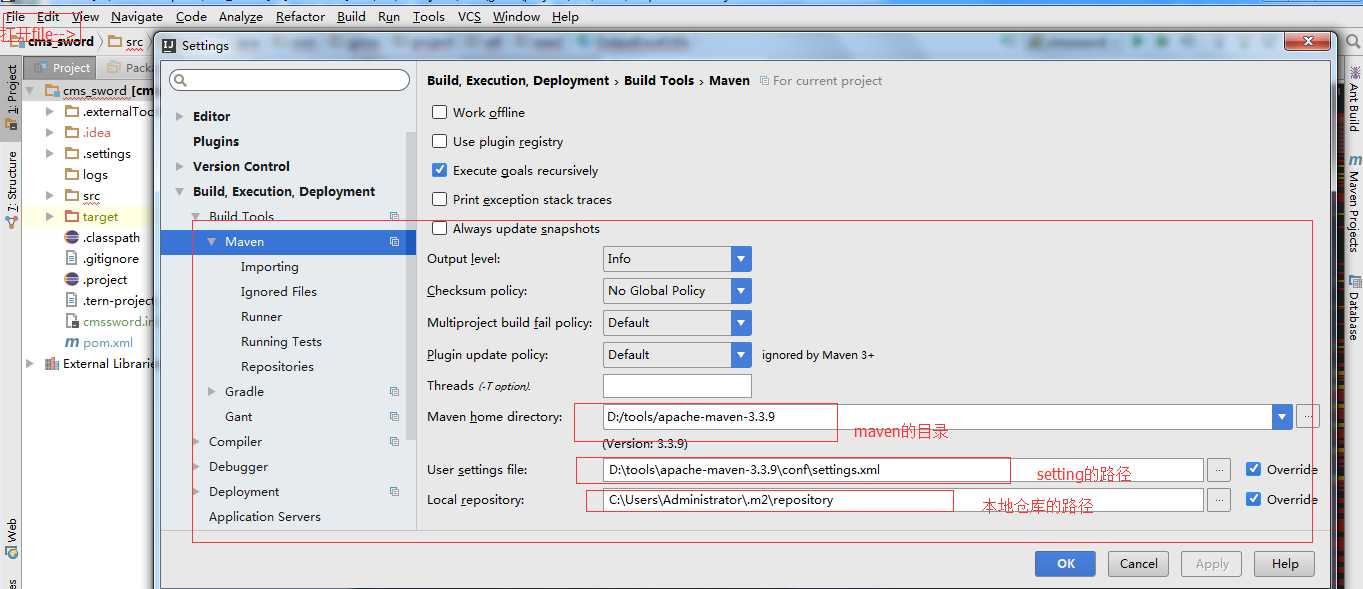Open the File menu
The width and height of the screenshot is (1363, 589).
(x=15, y=16)
